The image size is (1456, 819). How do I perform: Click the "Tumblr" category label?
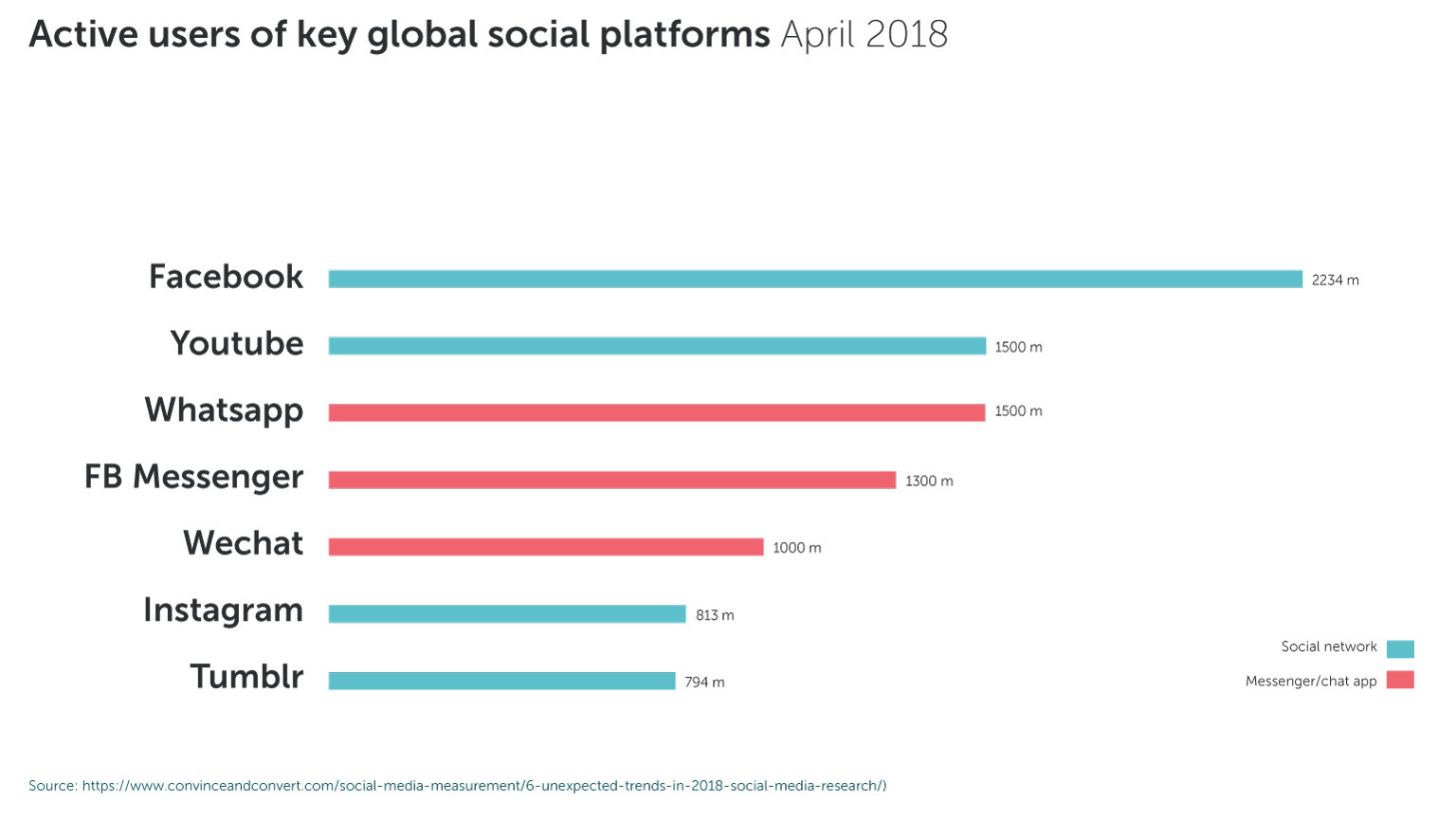click(246, 677)
